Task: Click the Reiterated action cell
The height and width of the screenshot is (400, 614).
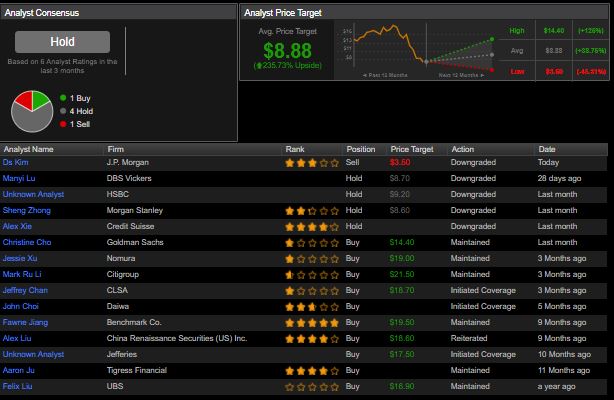Action: [469, 338]
